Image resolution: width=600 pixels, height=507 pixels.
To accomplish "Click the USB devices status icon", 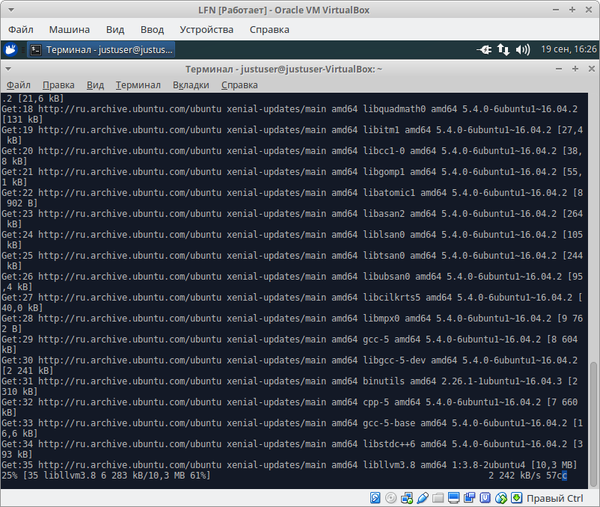I will 422,497.
